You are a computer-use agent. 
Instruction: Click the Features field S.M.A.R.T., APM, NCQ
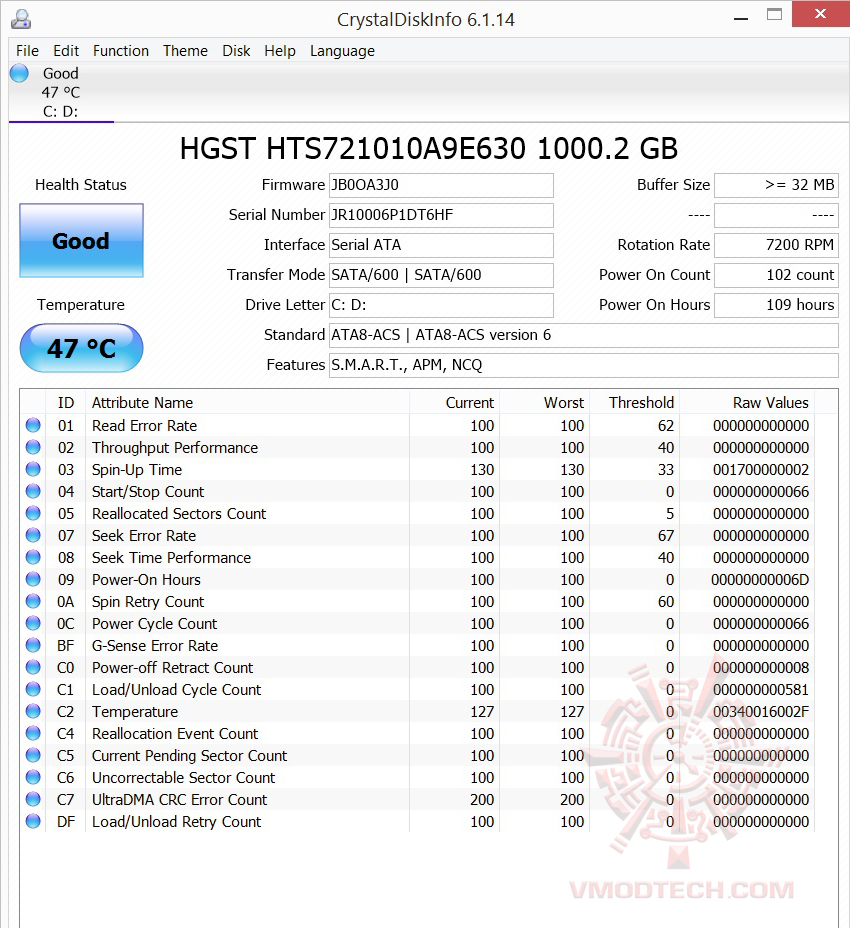(x=584, y=365)
